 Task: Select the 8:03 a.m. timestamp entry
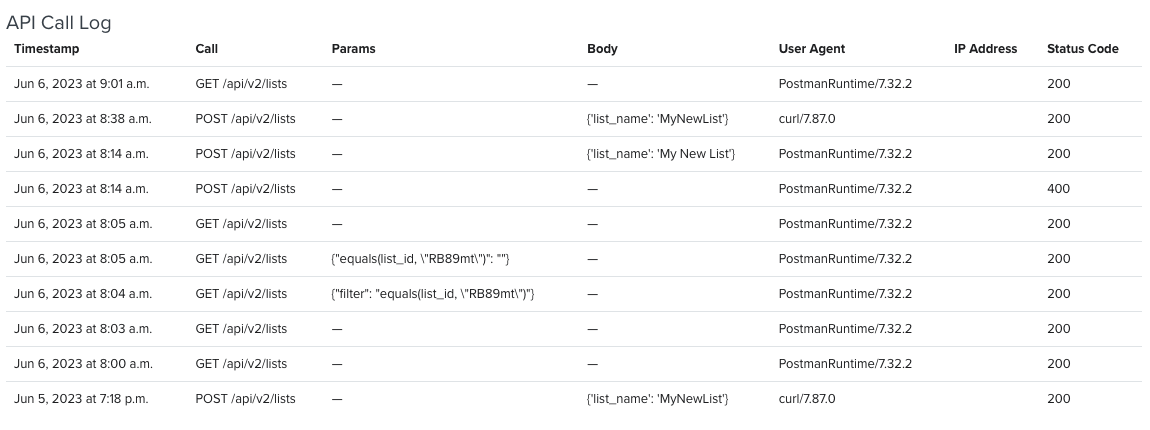click(x=83, y=329)
